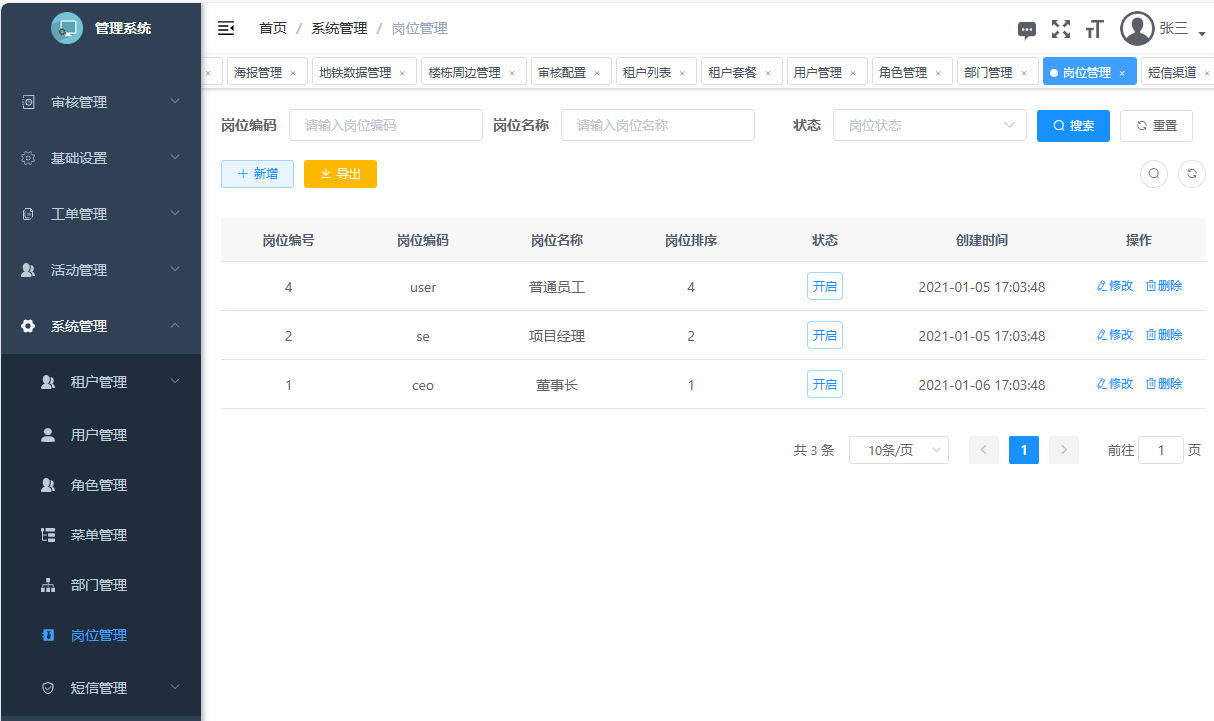The width and height of the screenshot is (1214, 721).
Task: Expand the 审核管理 sidebar menu
Action: coord(100,102)
